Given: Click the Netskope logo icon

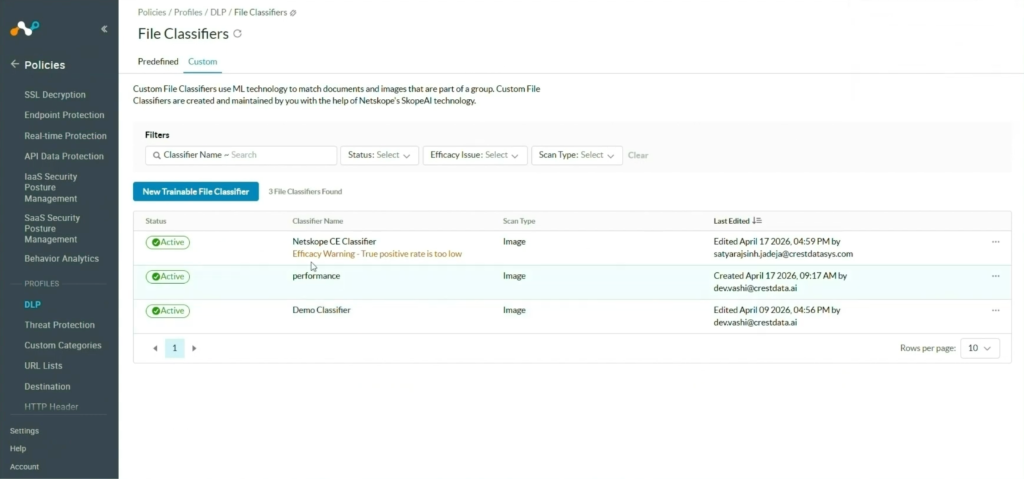Looking at the screenshot, I should [25, 29].
